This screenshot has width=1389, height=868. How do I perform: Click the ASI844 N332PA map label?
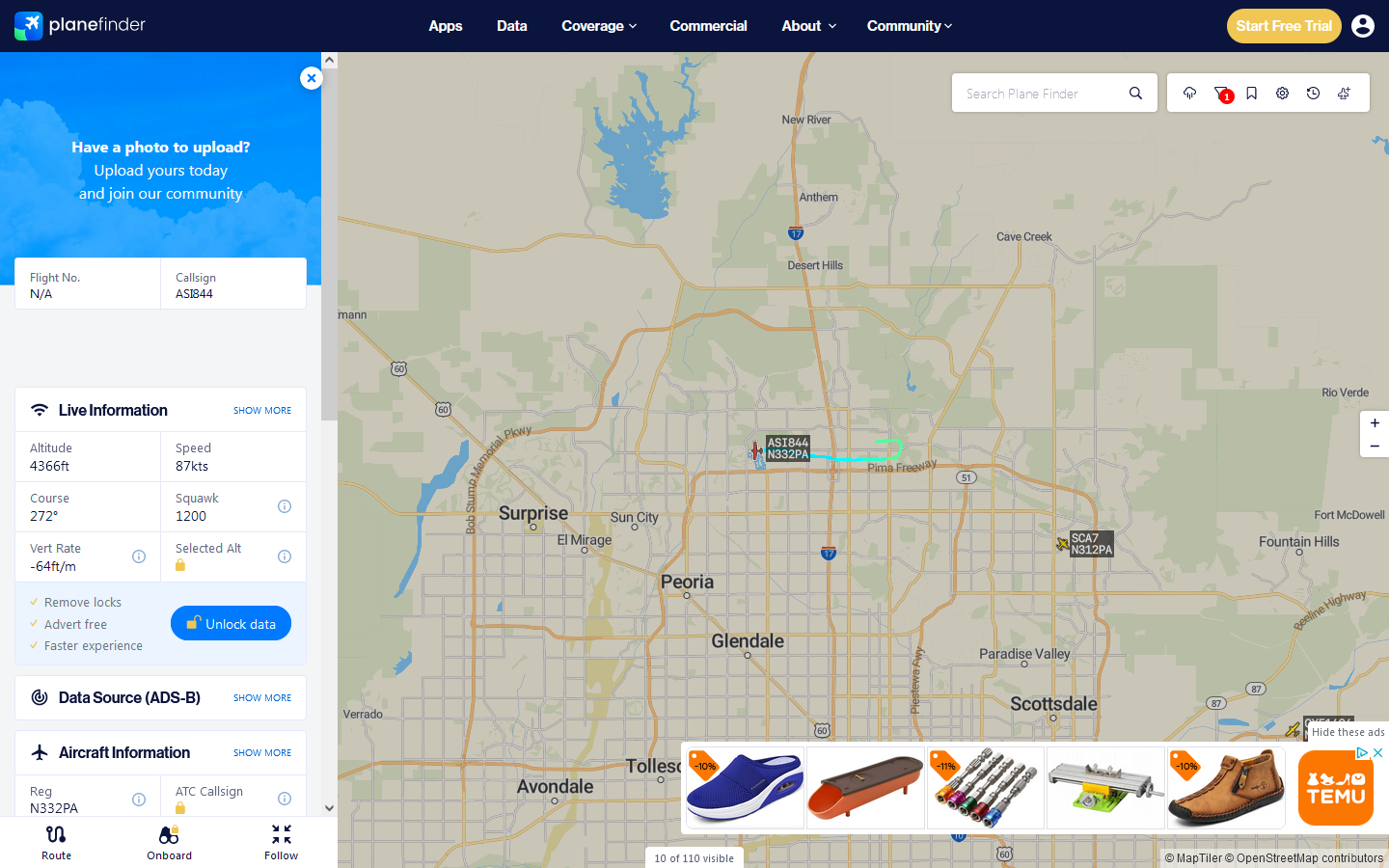coord(787,448)
